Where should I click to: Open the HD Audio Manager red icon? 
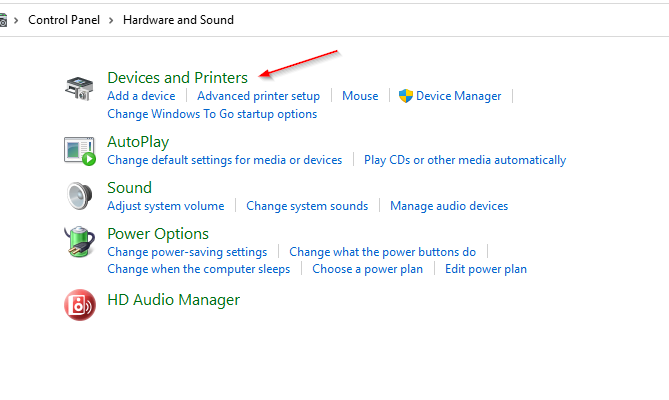point(80,305)
